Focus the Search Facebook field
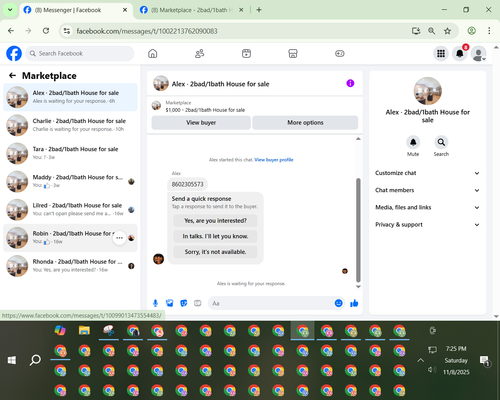500x400 pixels. click(x=80, y=53)
